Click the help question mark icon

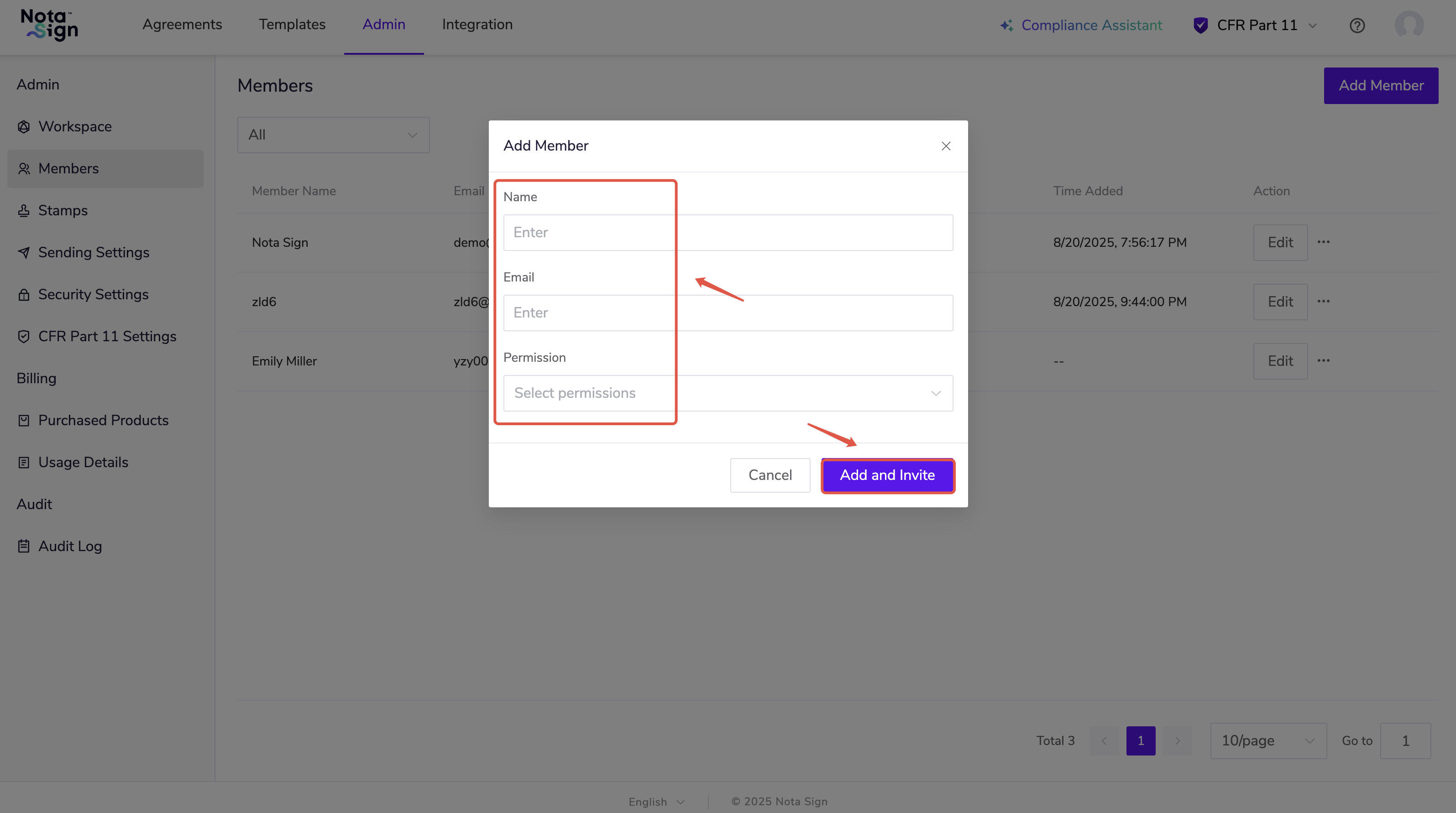click(x=1356, y=26)
